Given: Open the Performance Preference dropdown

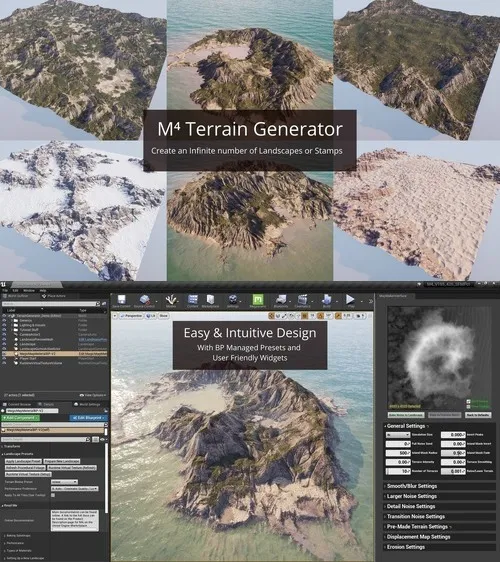Looking at the screenshot, I should 75,489.
